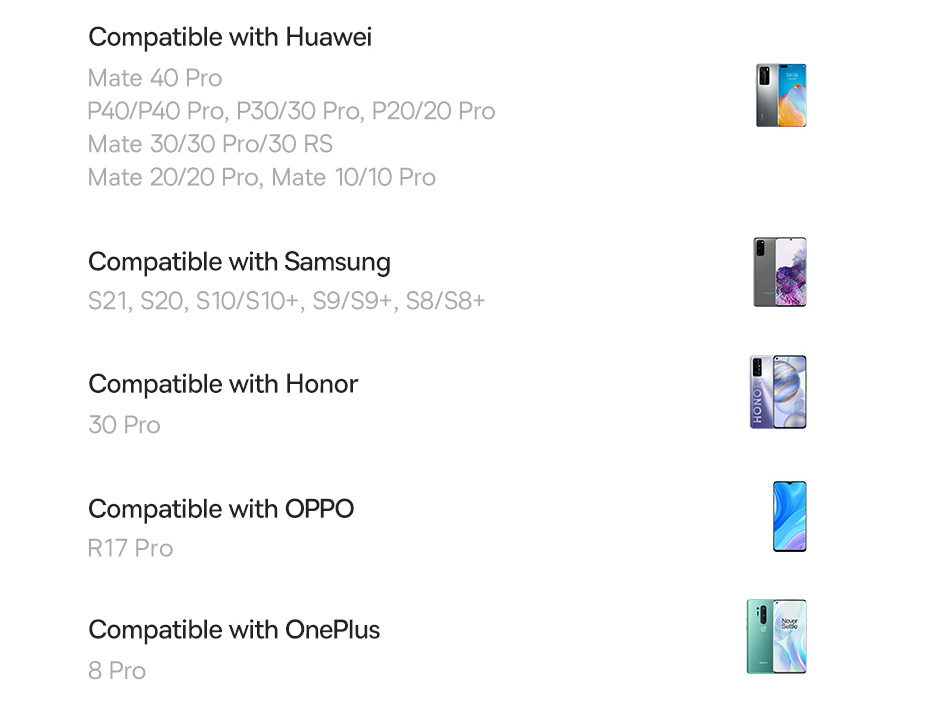Select the Honor 30 Pro phone picture
This screenshot has height=708, width=930.
click(778, 392)
